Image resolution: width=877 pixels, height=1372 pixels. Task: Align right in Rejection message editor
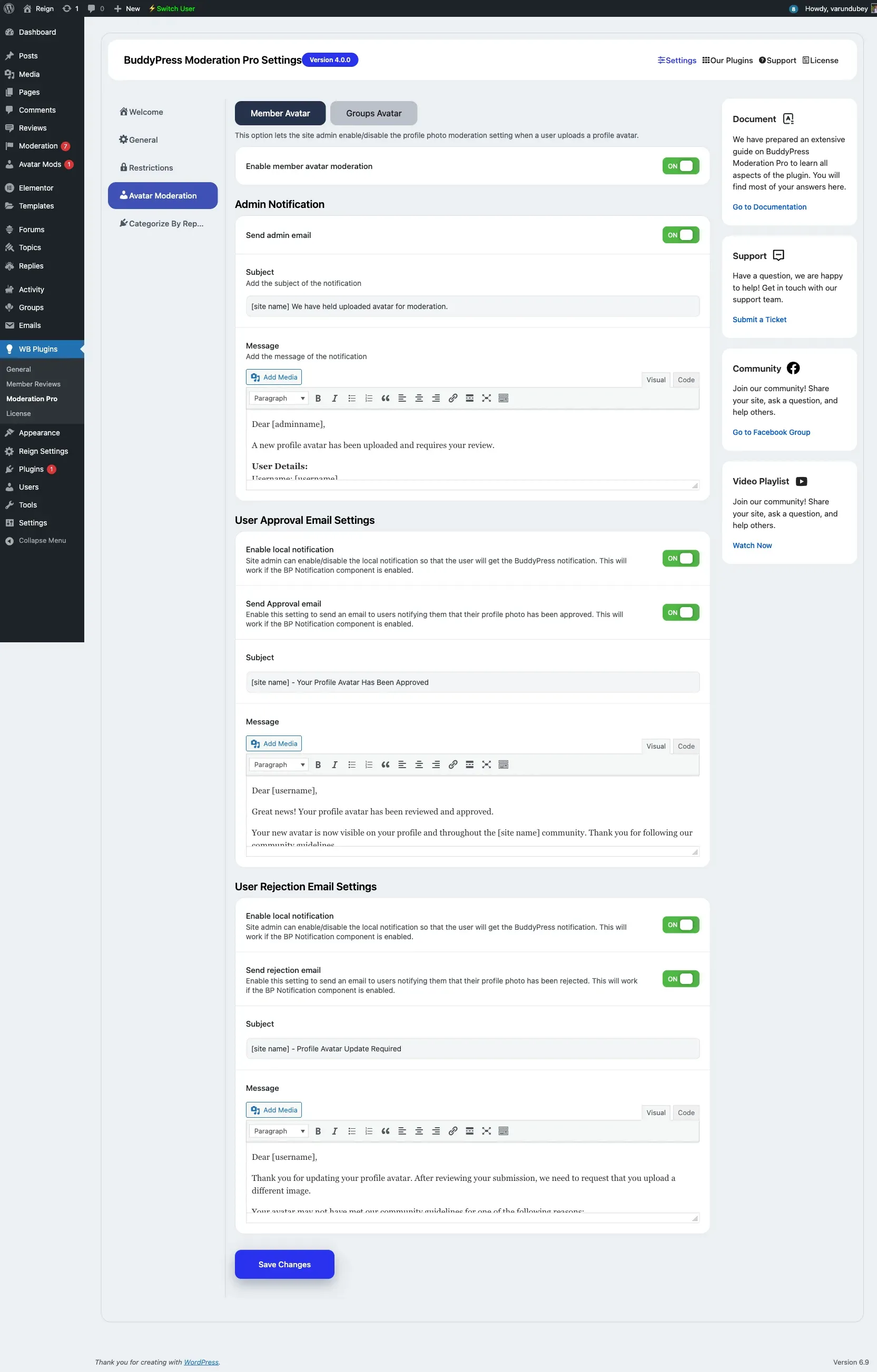click(436, 1131)
